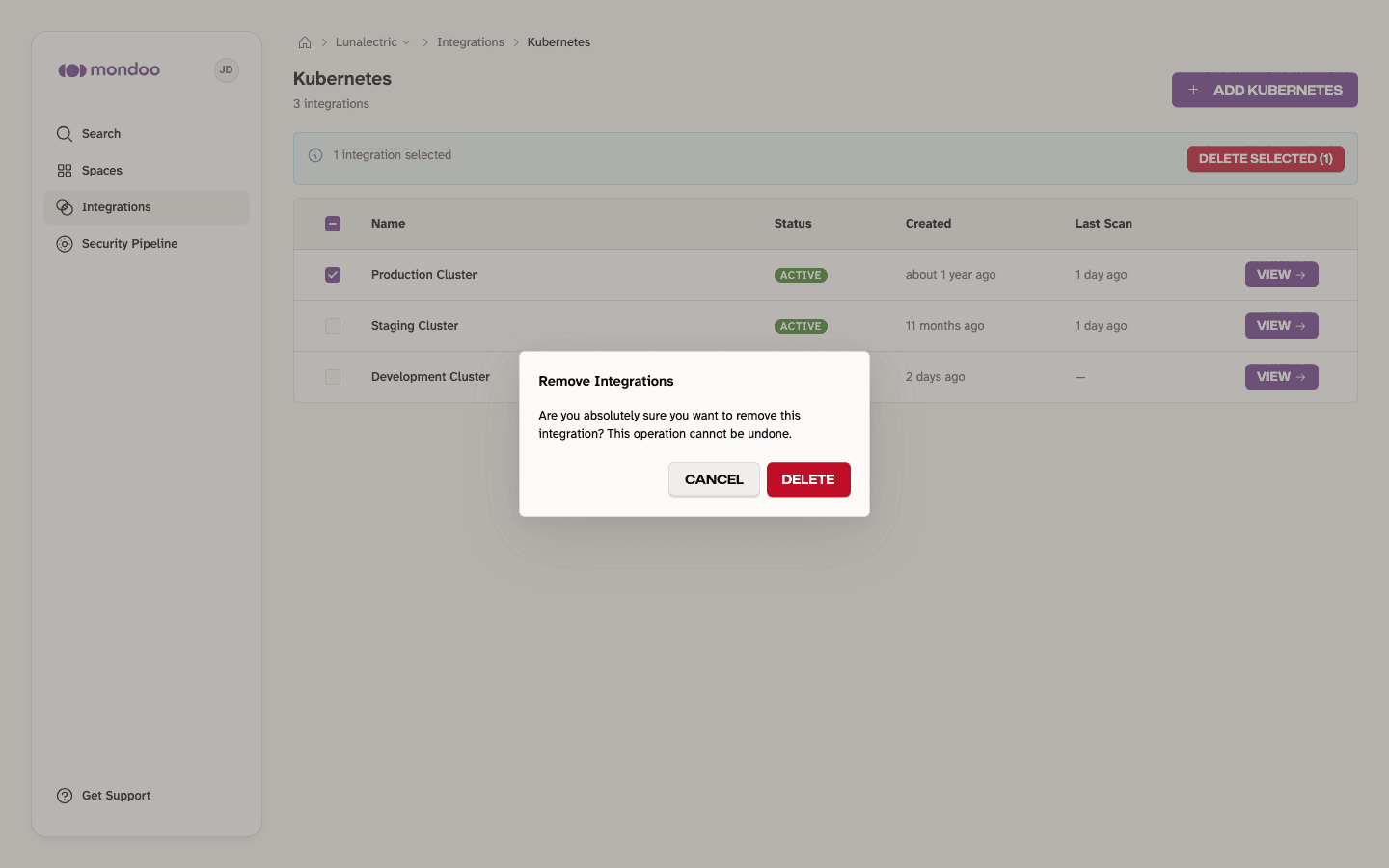The image size is (1389, 868).
Task: Click the Staging Cluster name
Action: (x=415, y=326)
